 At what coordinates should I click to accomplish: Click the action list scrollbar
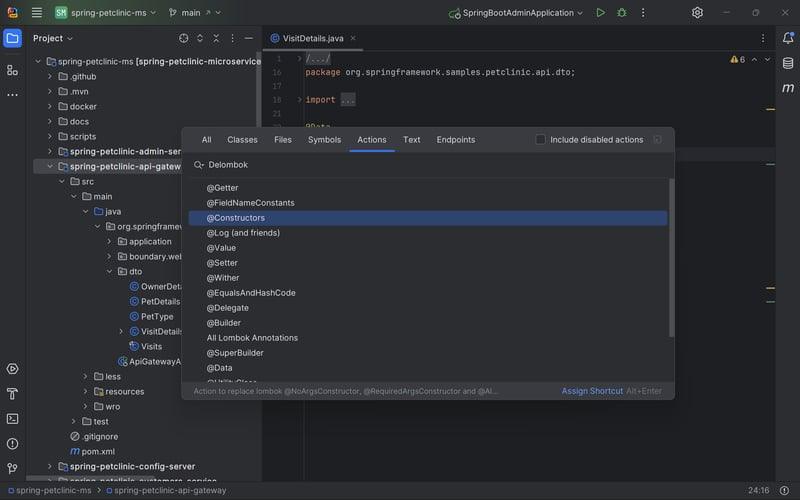(671, 258)
